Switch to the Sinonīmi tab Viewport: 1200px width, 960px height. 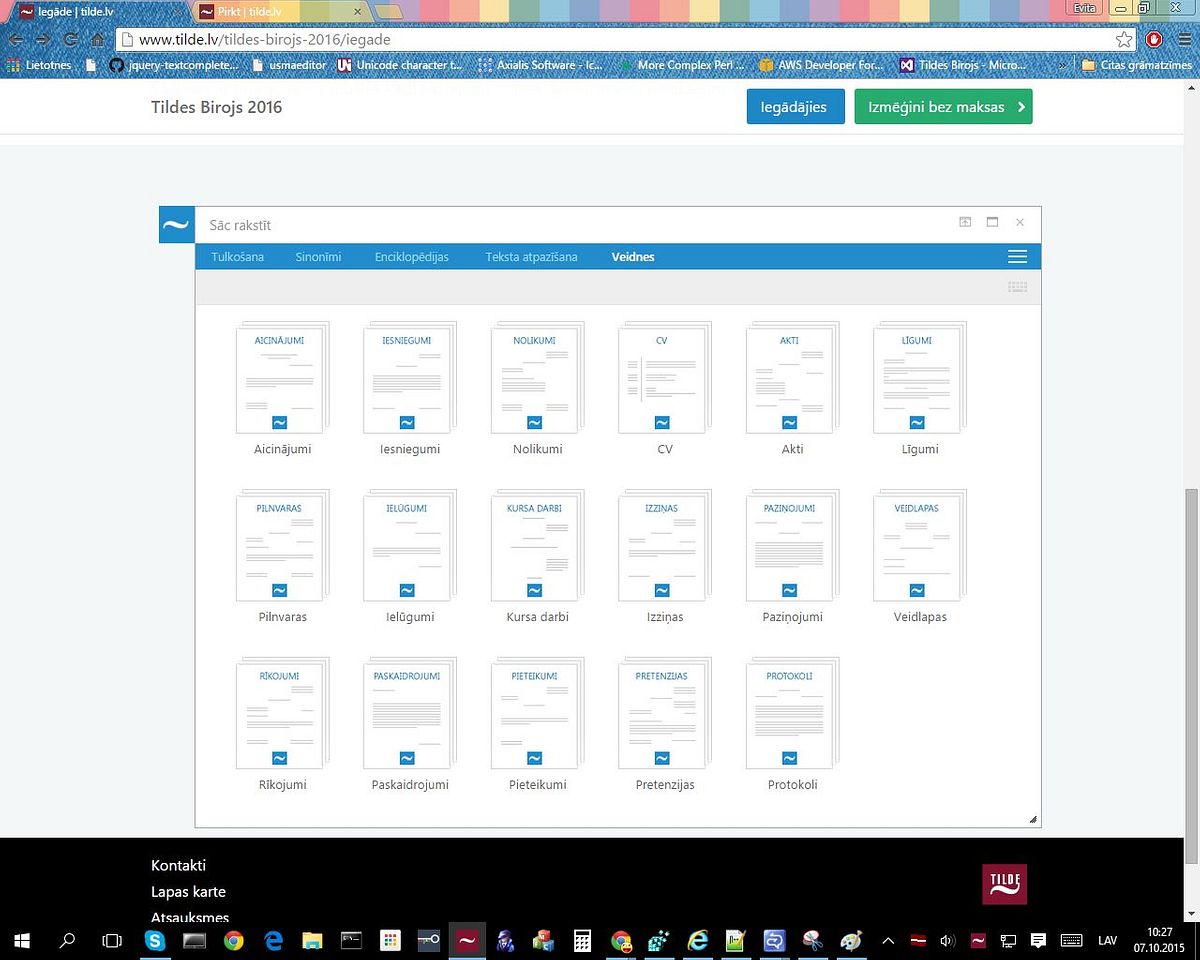point(318,257)
